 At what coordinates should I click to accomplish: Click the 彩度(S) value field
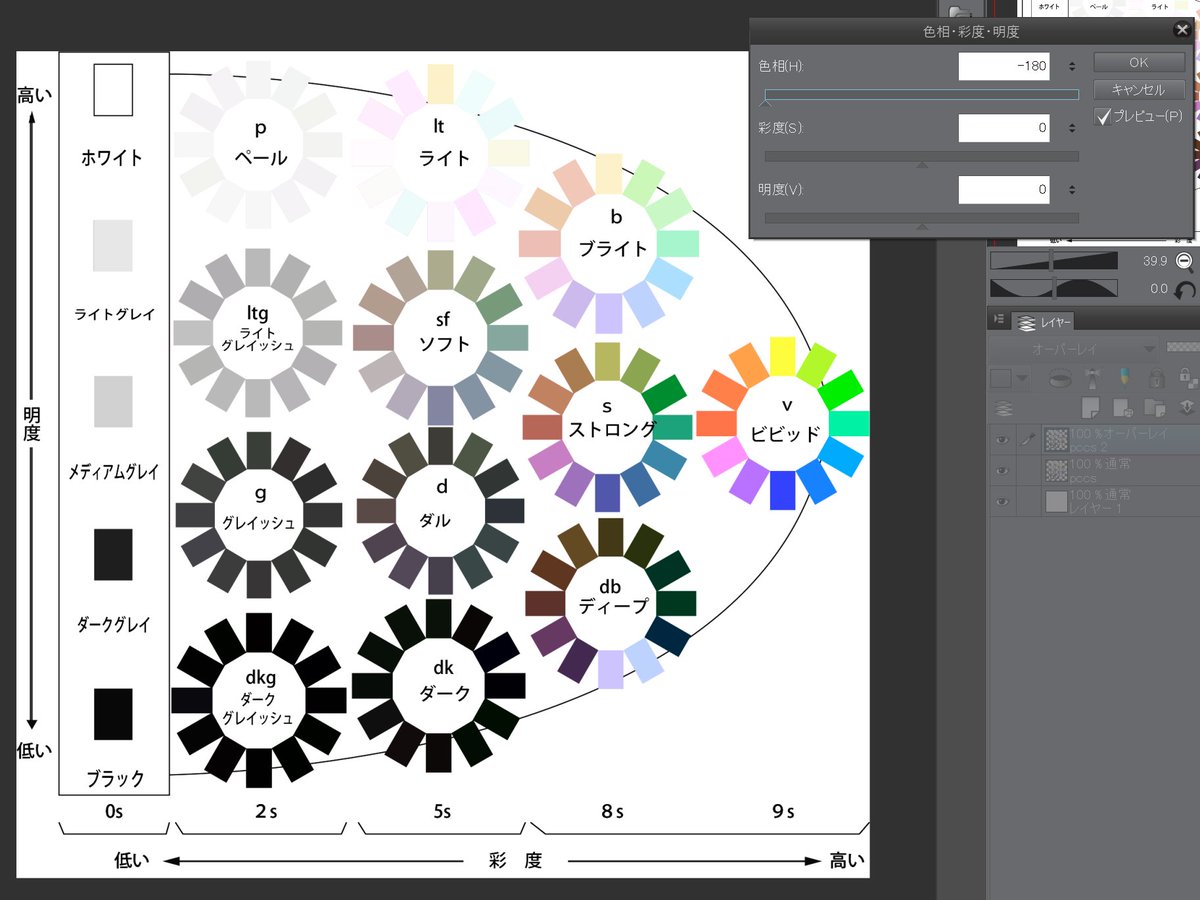[1004, 128]
